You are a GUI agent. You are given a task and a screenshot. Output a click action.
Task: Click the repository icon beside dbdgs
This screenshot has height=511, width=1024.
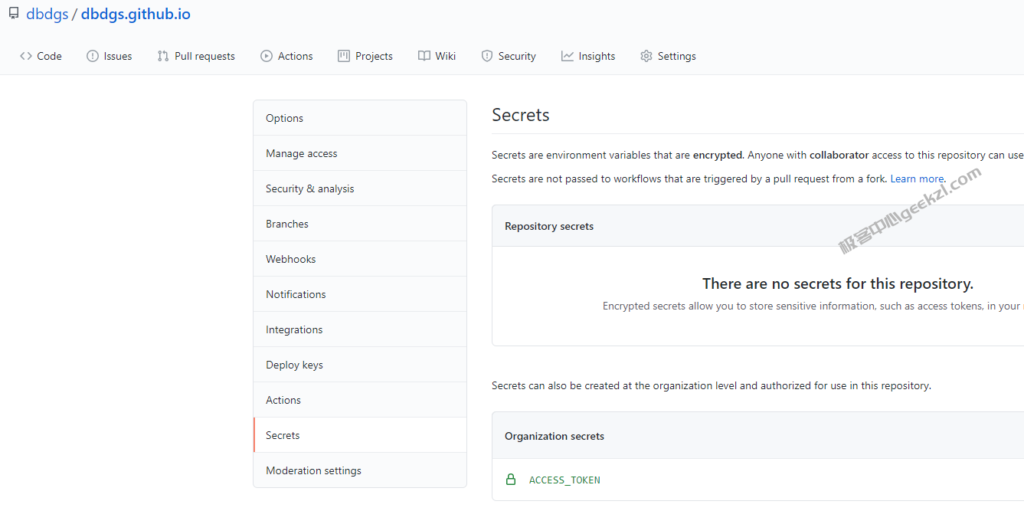(x=13, y=12)
